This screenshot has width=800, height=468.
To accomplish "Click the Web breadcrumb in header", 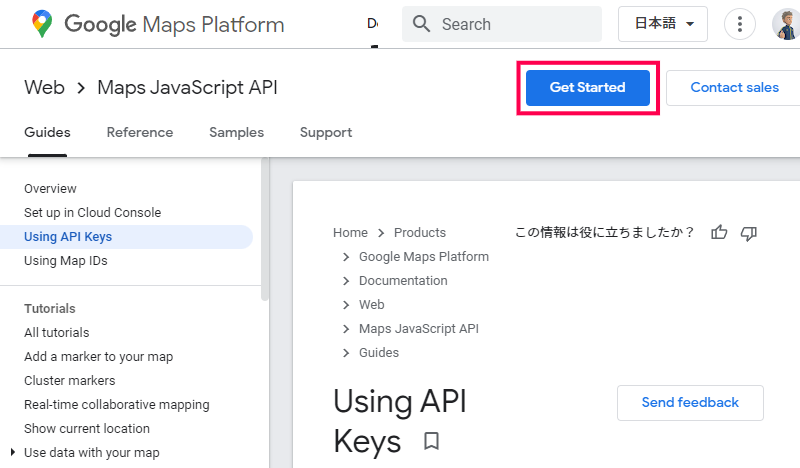I will 44,87.
